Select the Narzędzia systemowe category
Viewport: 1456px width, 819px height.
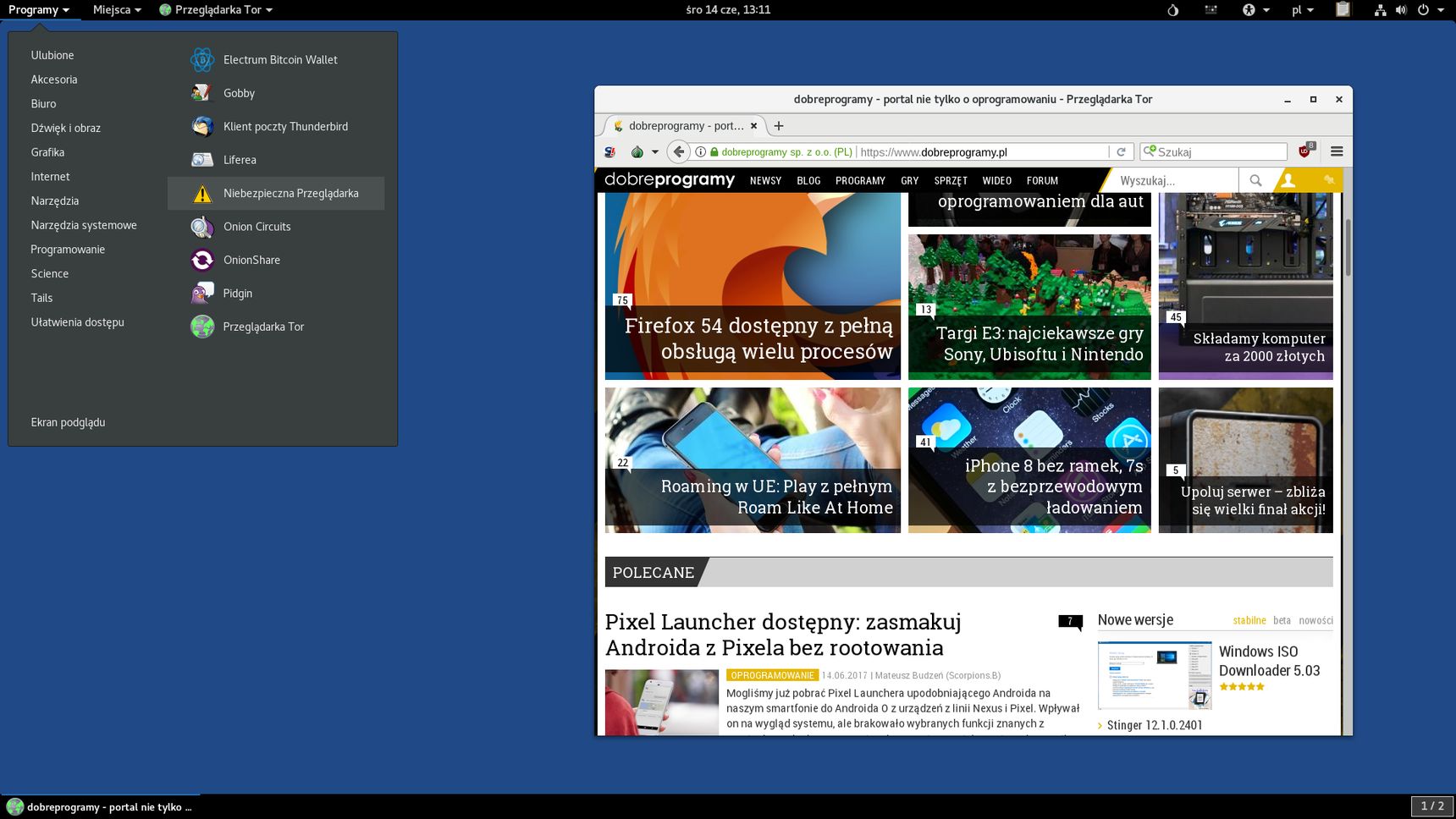[x=84, y=225]
